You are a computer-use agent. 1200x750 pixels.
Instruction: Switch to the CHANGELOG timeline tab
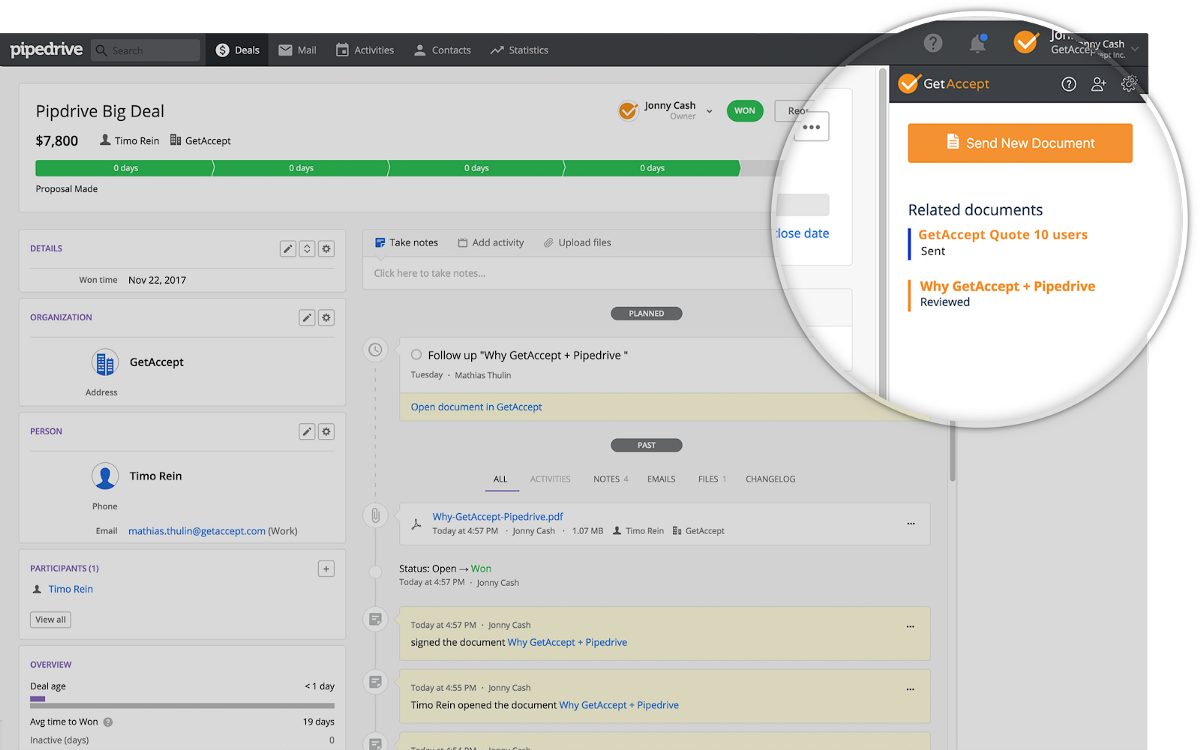click(x=770, y=479)
